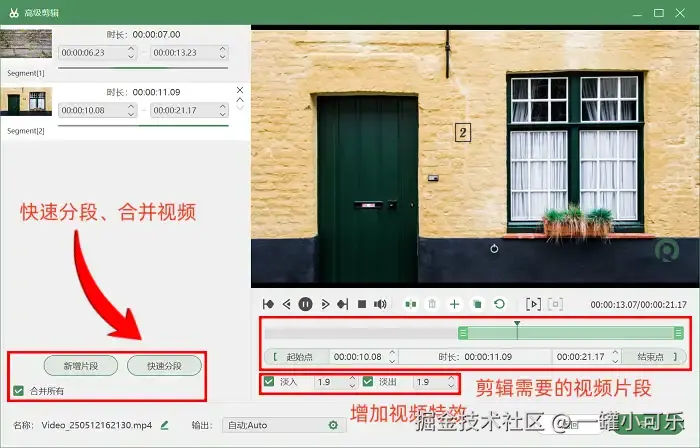Click the timeline right trim handle
The width and height of the screenshot is (700, 448).
[679, 333]
